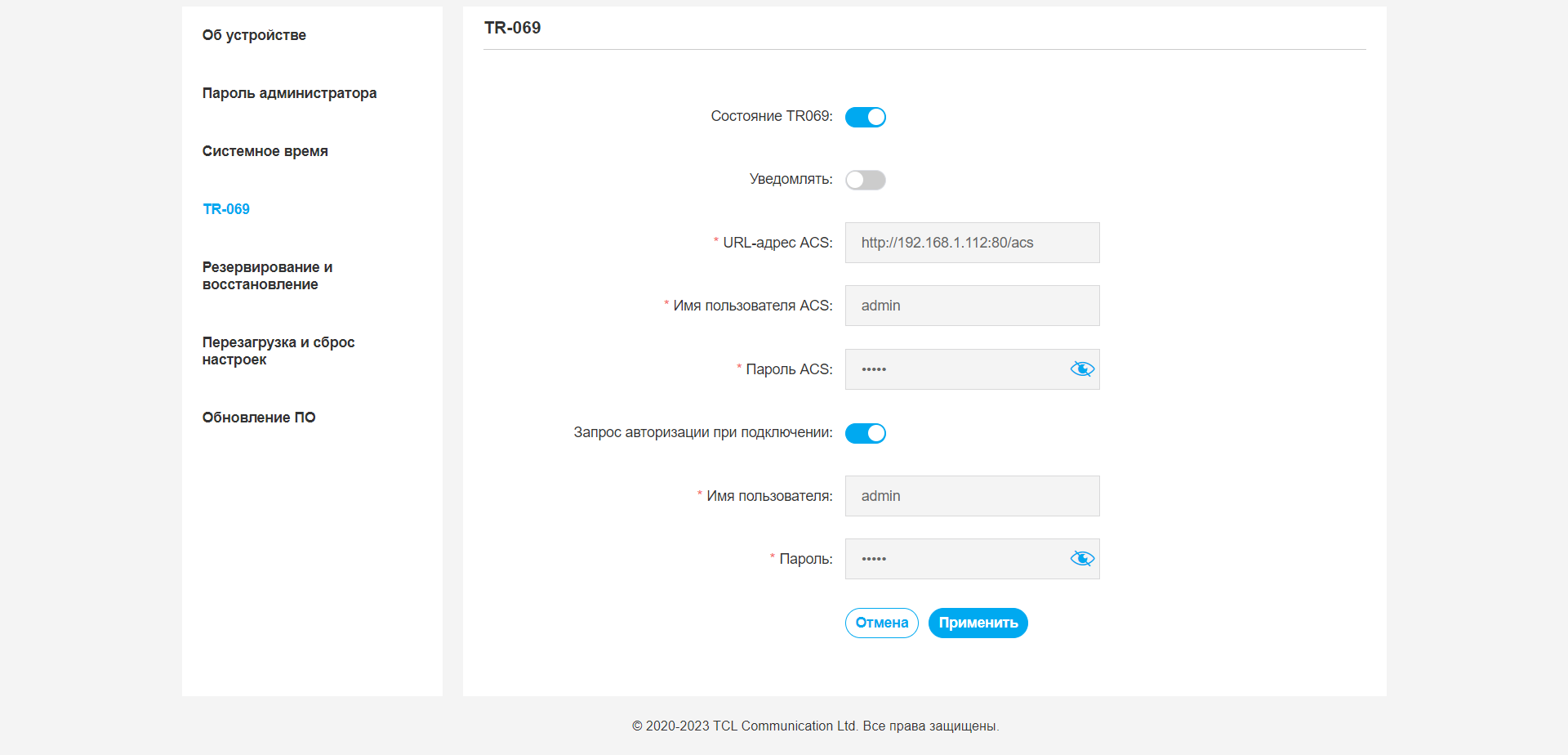Show the ACS password with eye icon
This screenshot has height=755, width=1568.
pos(1082,369)
